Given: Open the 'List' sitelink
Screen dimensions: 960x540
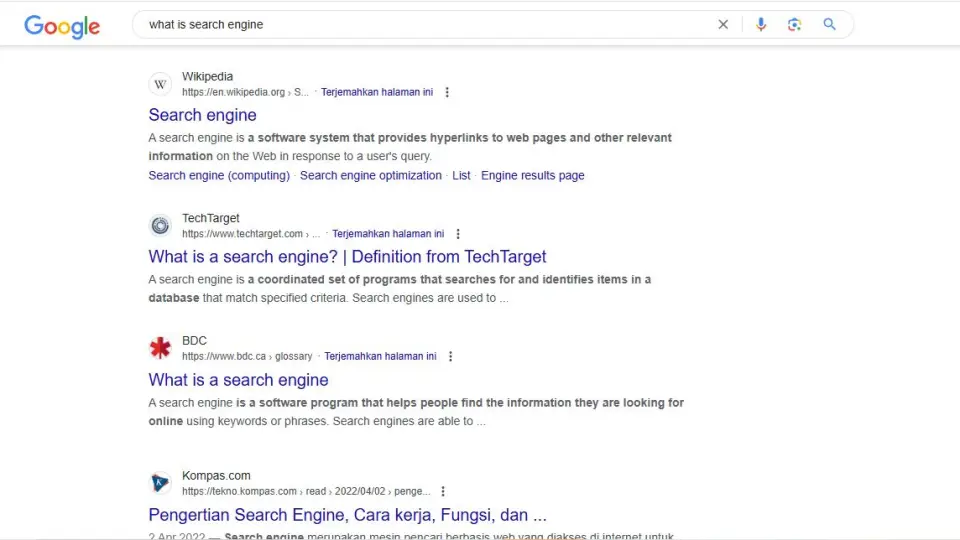Looking at the screenshot, I should pos(461,175).
